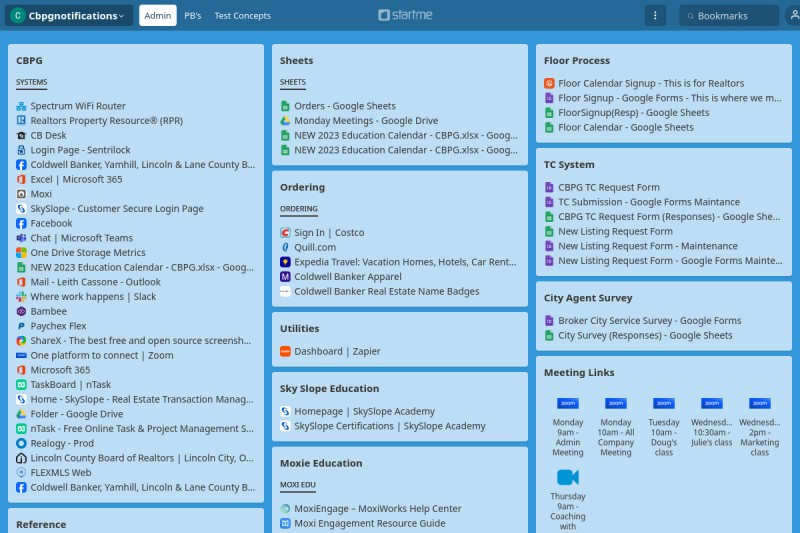Open FloorSignup(Resp) - Google Sheets

pos(633,113)
